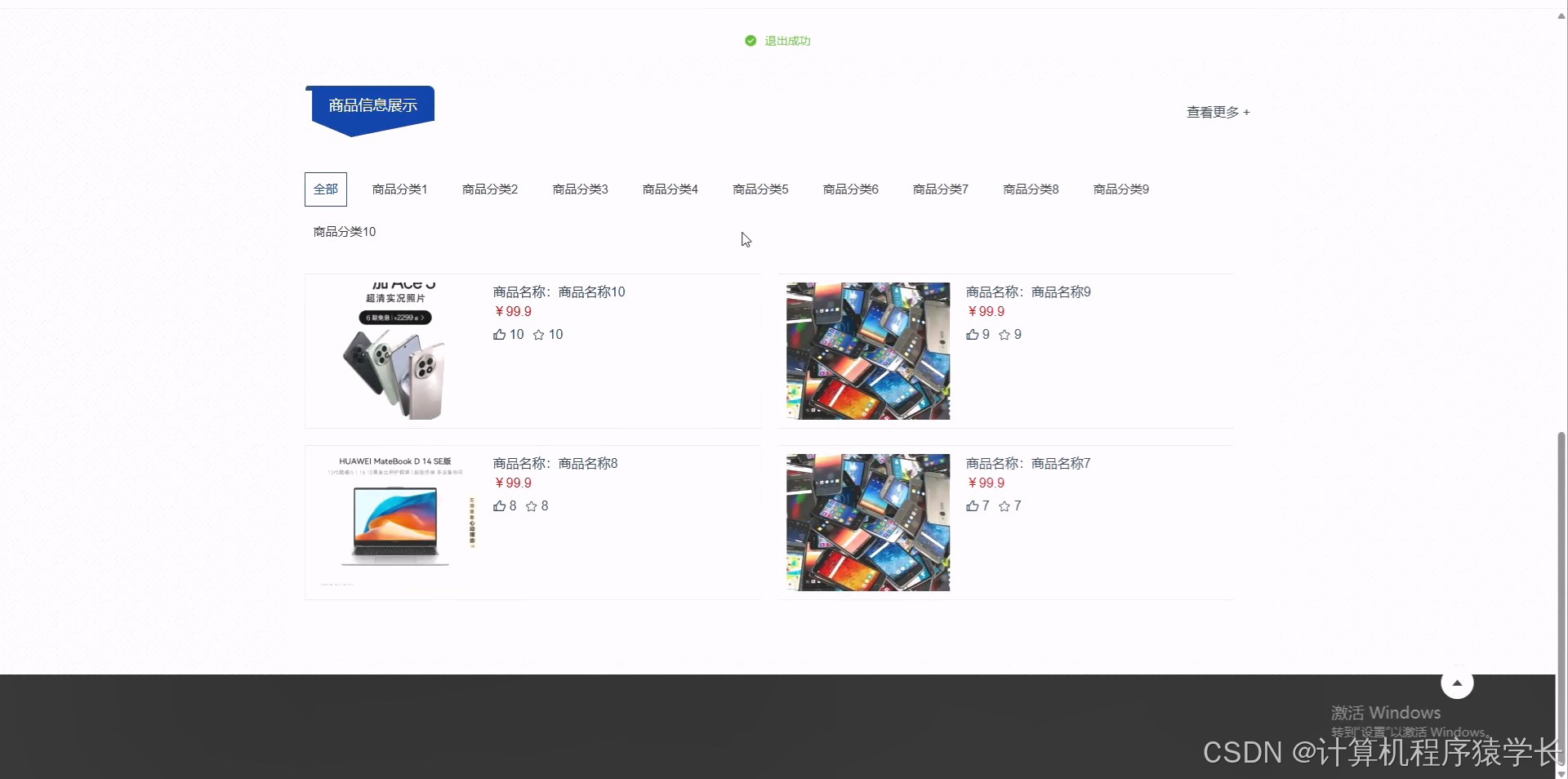Click thumbs-up like icon on 商品名称7
1568x779 pixels.
click(973, 505)
